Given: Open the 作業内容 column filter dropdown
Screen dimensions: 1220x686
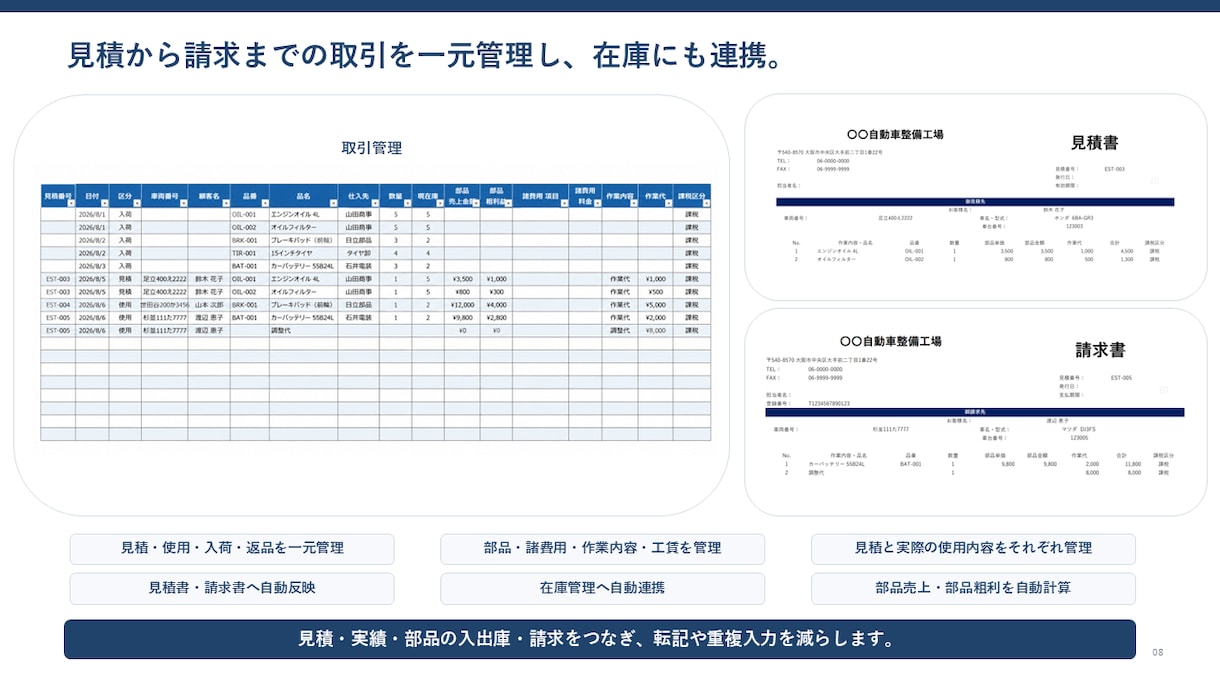Looking at the screenshot, I should (634, 203).
